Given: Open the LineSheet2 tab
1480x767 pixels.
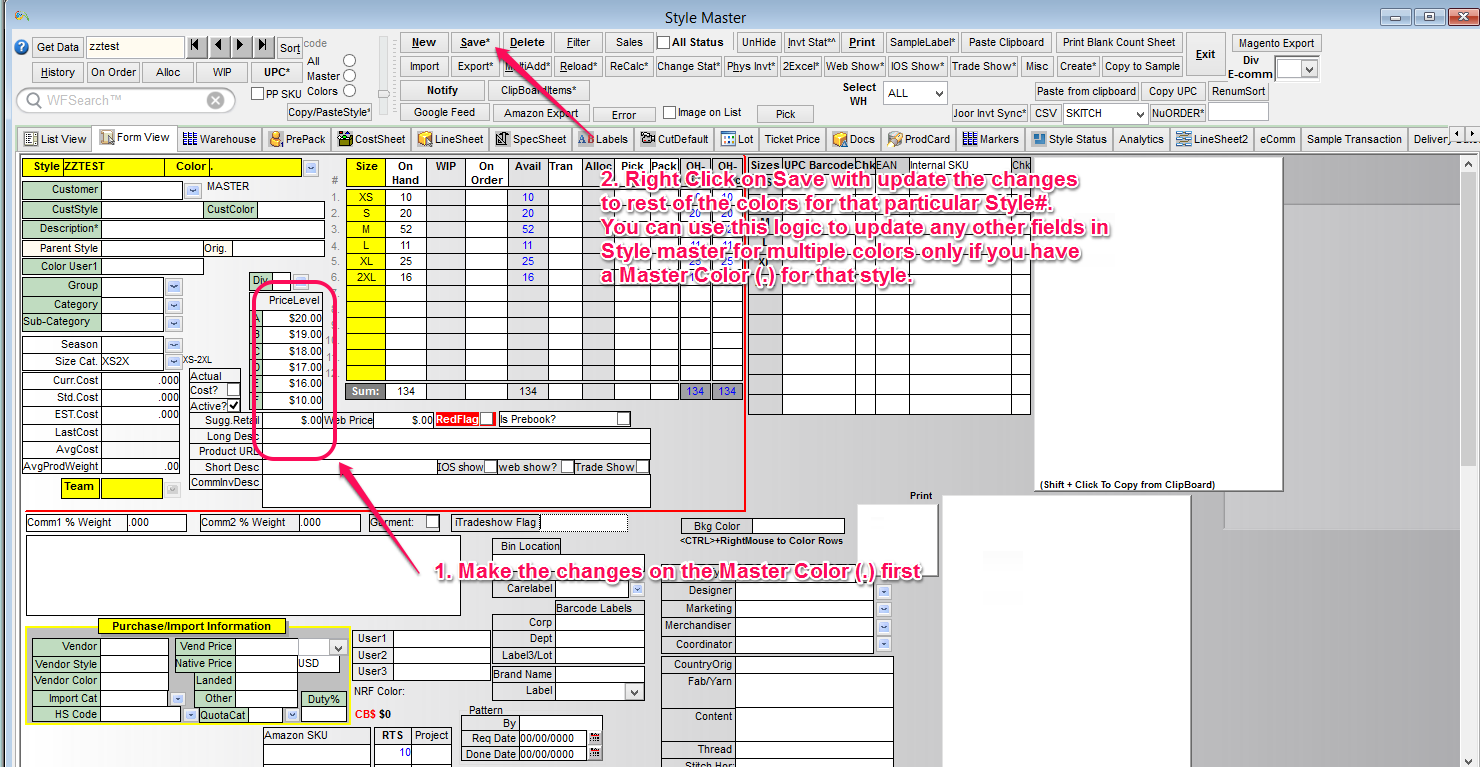Looking at the screenshot, I should (x=1212, y=139).
